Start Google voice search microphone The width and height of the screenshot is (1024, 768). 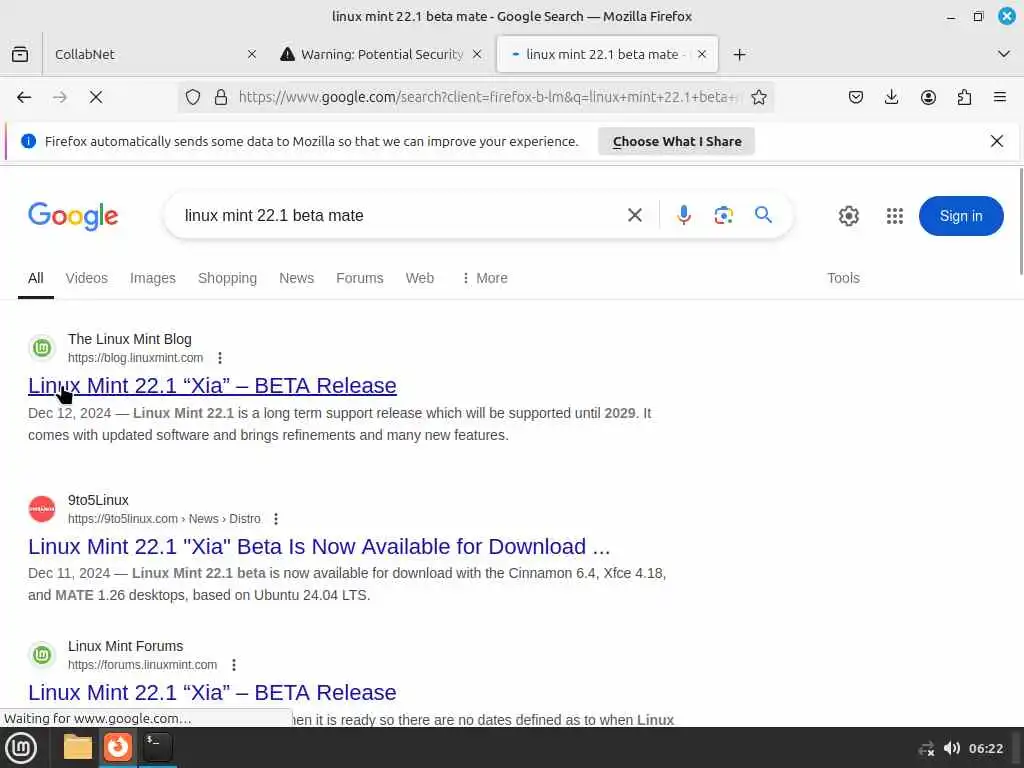pos(684,215)
